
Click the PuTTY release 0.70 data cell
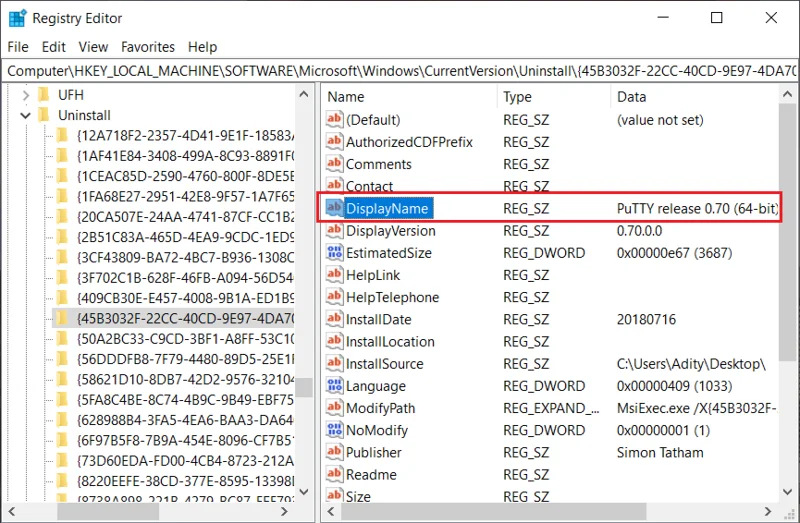[697, 208]
